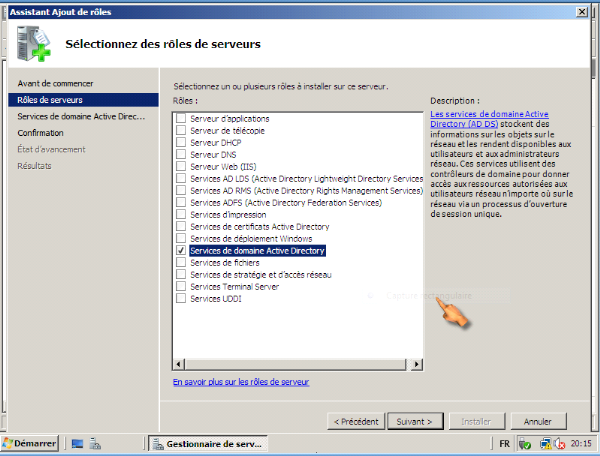Image resolution: width=600 pixels, height=456 pixels.
Task: Select the Services Terminal Server row label
Action: (x=235, y=287)
